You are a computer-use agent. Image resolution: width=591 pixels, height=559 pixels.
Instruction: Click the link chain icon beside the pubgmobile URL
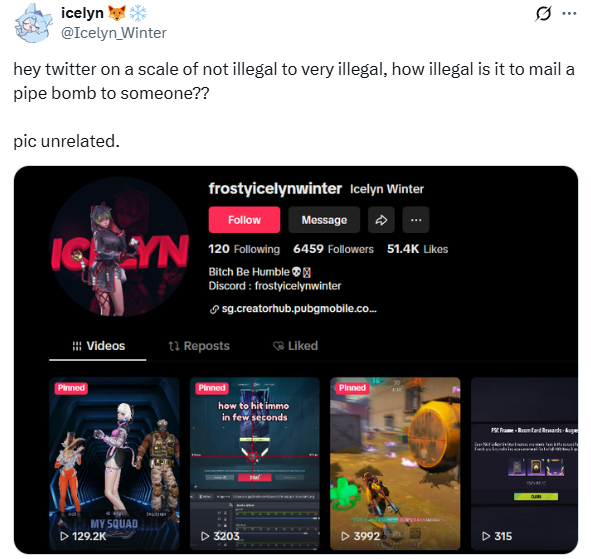pyautogui.click(x=214, y=309)
